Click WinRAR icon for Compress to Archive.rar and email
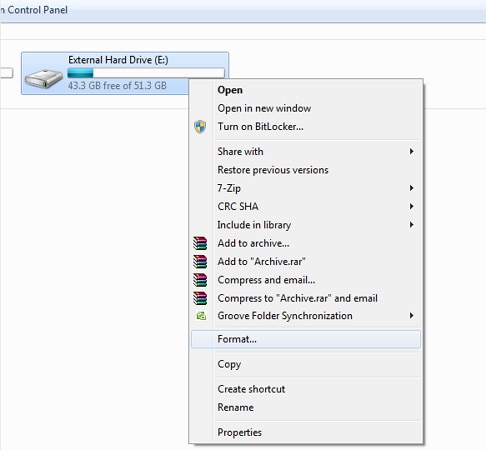Screen dimensions: 486x450 point(200,298)
